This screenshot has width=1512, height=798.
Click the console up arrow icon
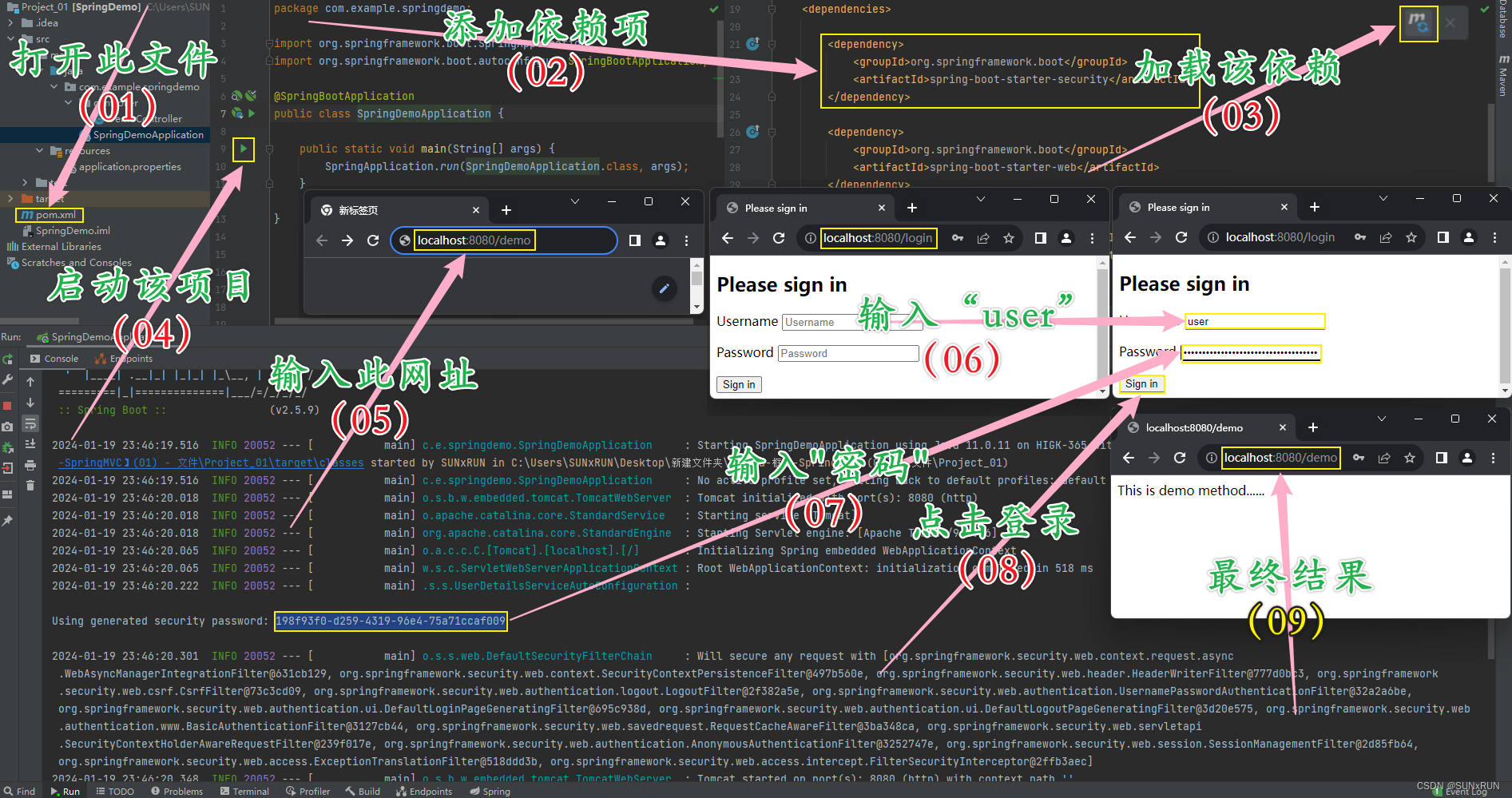click(30, 382)
